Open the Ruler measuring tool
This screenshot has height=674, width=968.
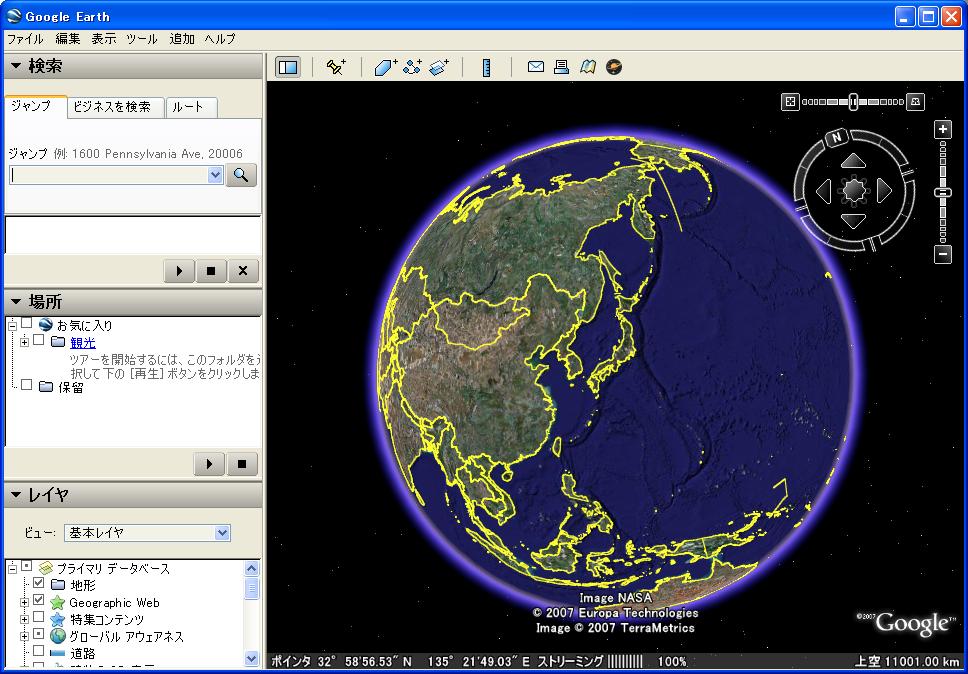click(x=487, y=67)
